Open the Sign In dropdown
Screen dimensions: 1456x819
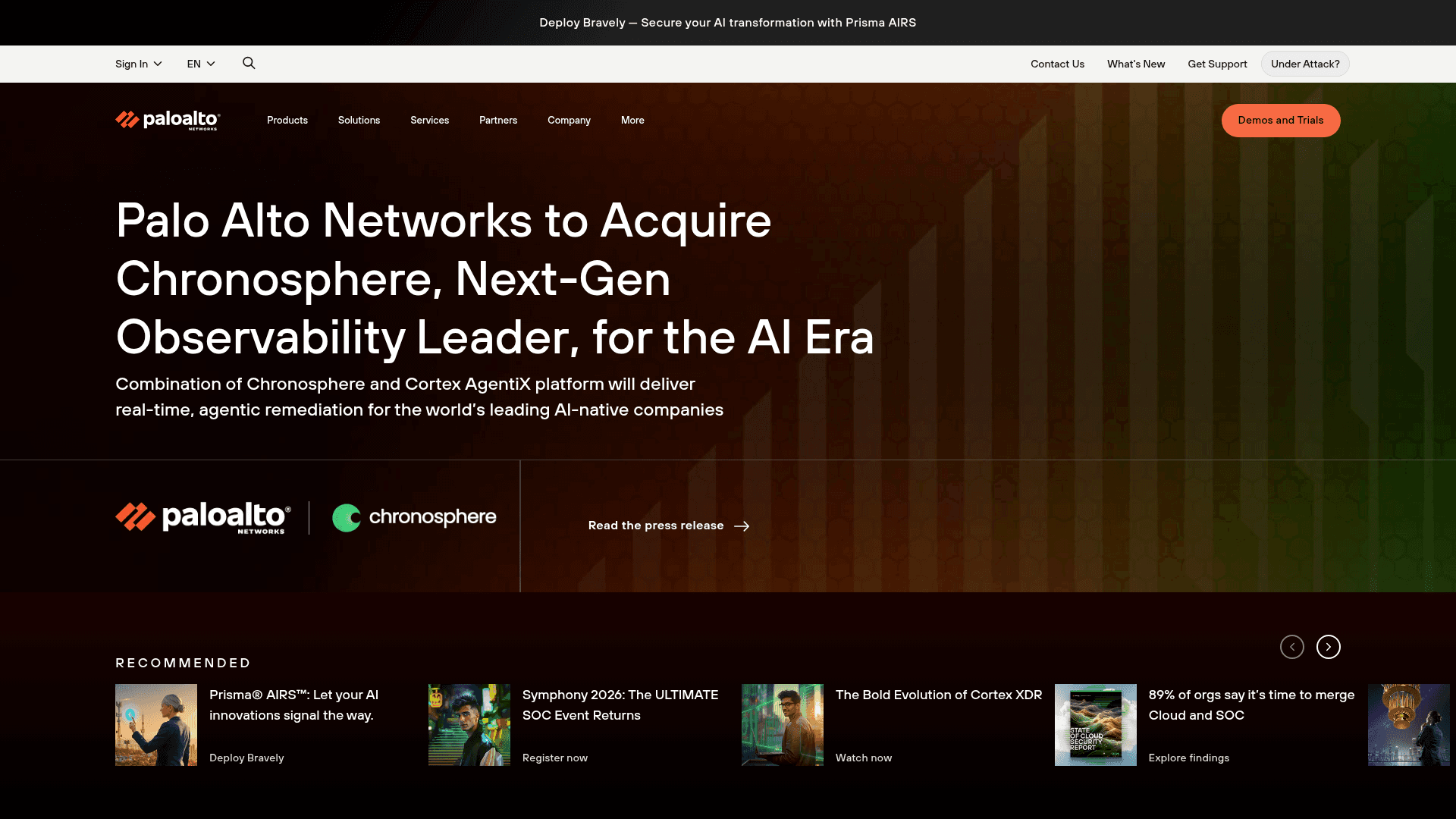[x=138, y=64]
